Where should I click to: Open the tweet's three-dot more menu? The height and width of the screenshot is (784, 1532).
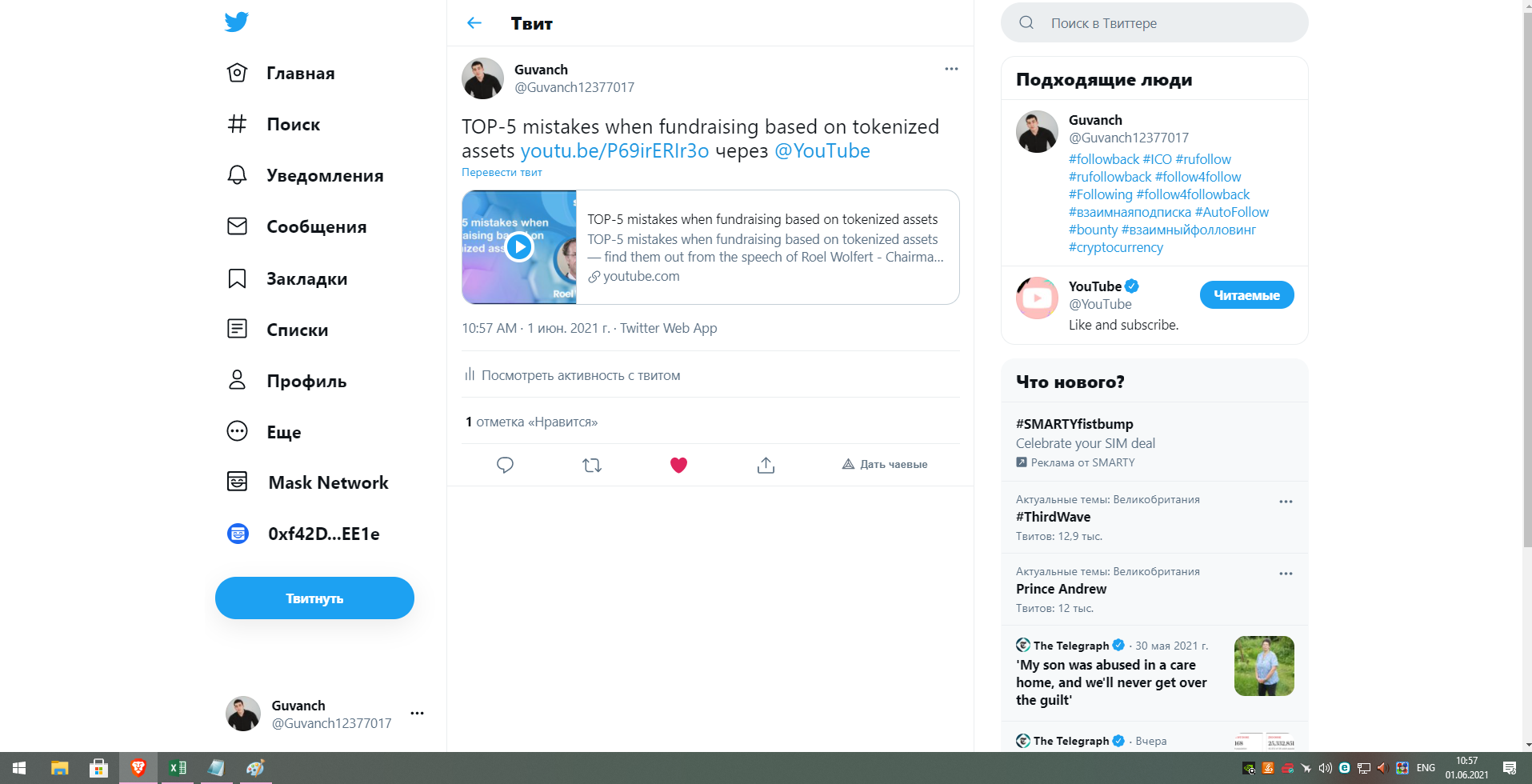click(951, 69)
